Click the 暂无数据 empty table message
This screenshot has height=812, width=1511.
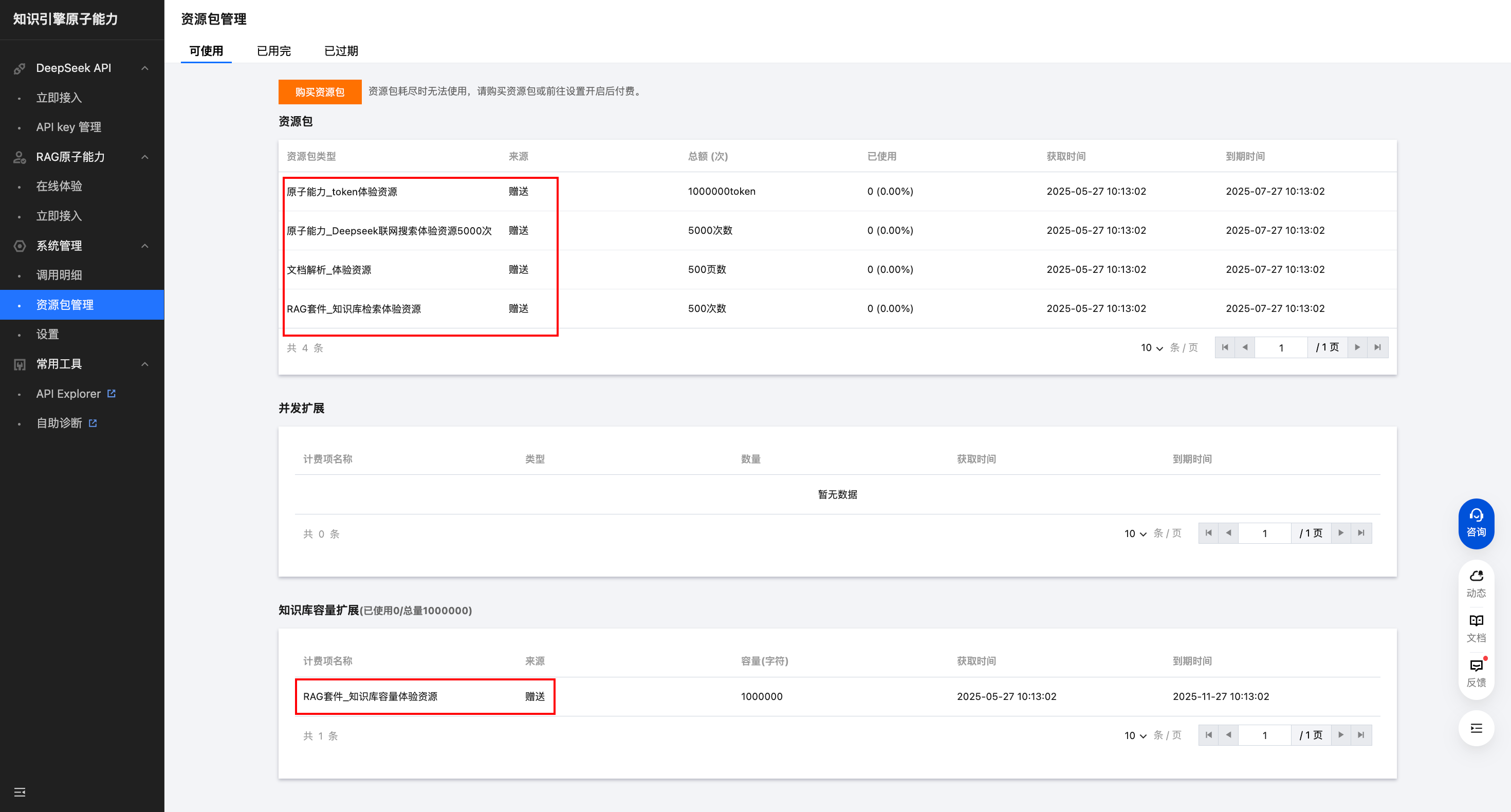point(838,494)
